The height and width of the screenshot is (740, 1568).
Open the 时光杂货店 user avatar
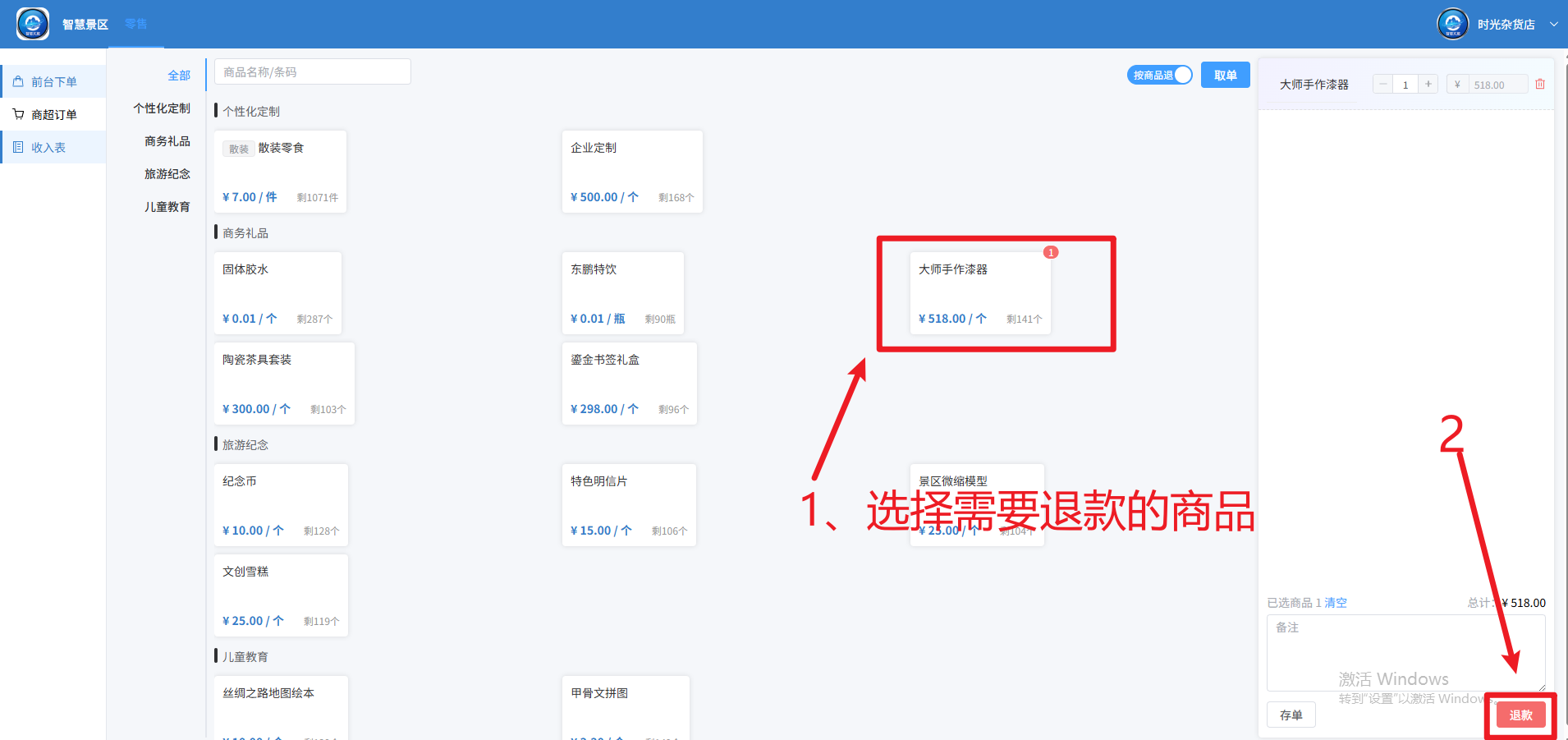click(1452, 24)
